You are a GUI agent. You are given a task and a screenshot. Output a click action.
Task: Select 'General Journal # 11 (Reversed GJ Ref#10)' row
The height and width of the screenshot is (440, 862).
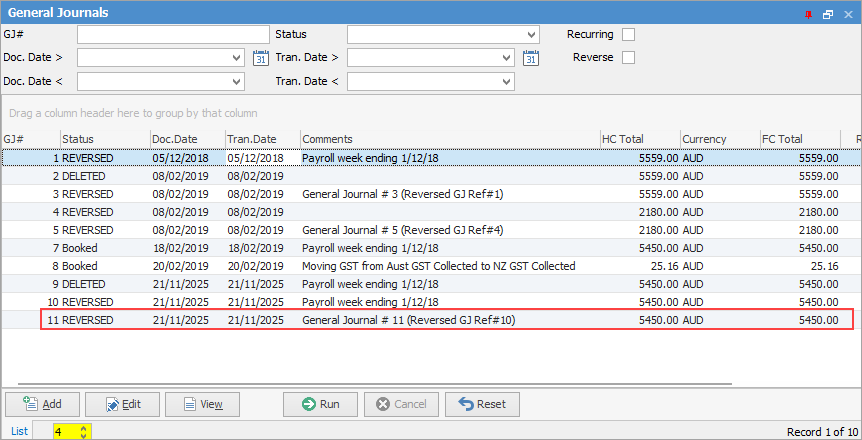432,320
